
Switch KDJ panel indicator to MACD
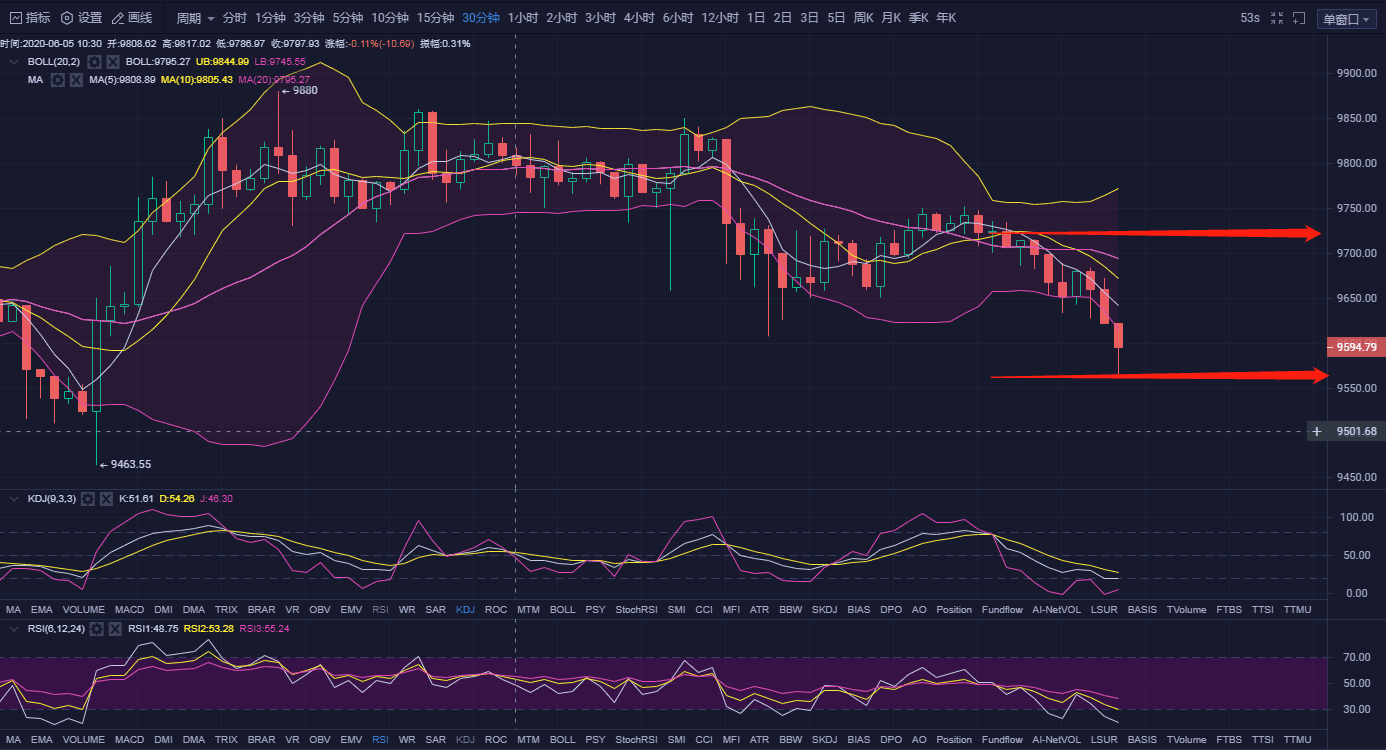129,609
